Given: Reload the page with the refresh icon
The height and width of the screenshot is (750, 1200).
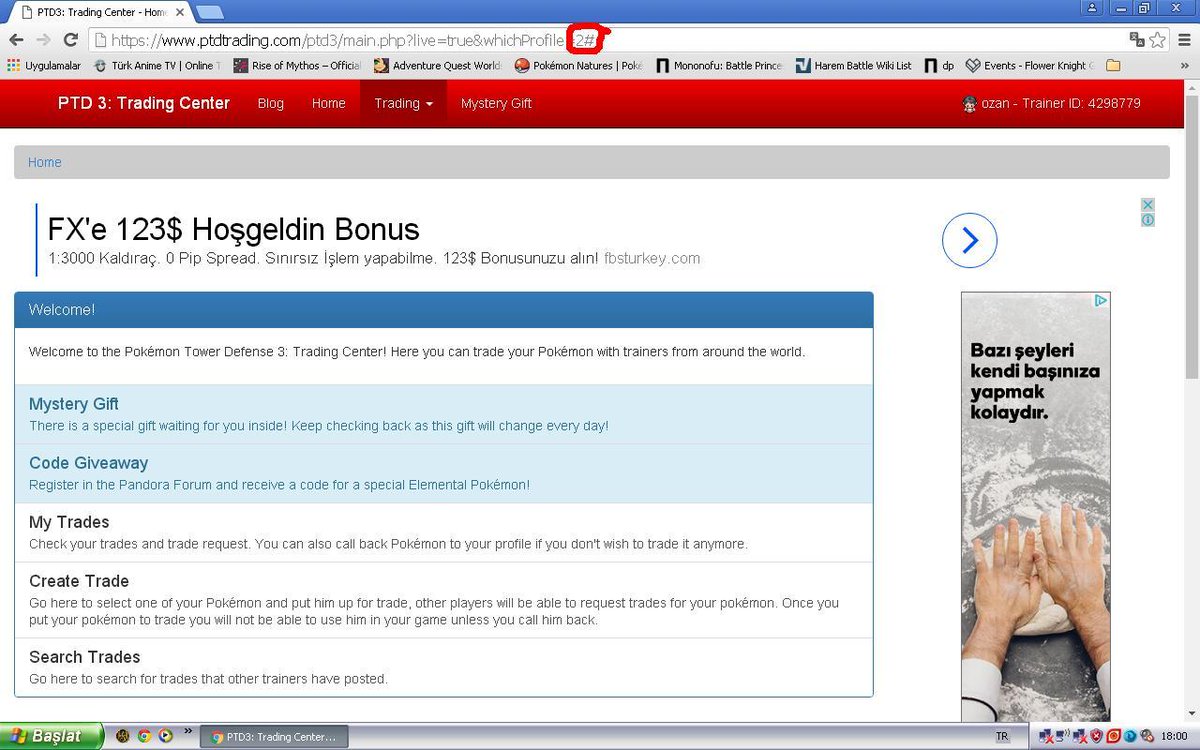Looking at the screenshot, I should 71,40.
